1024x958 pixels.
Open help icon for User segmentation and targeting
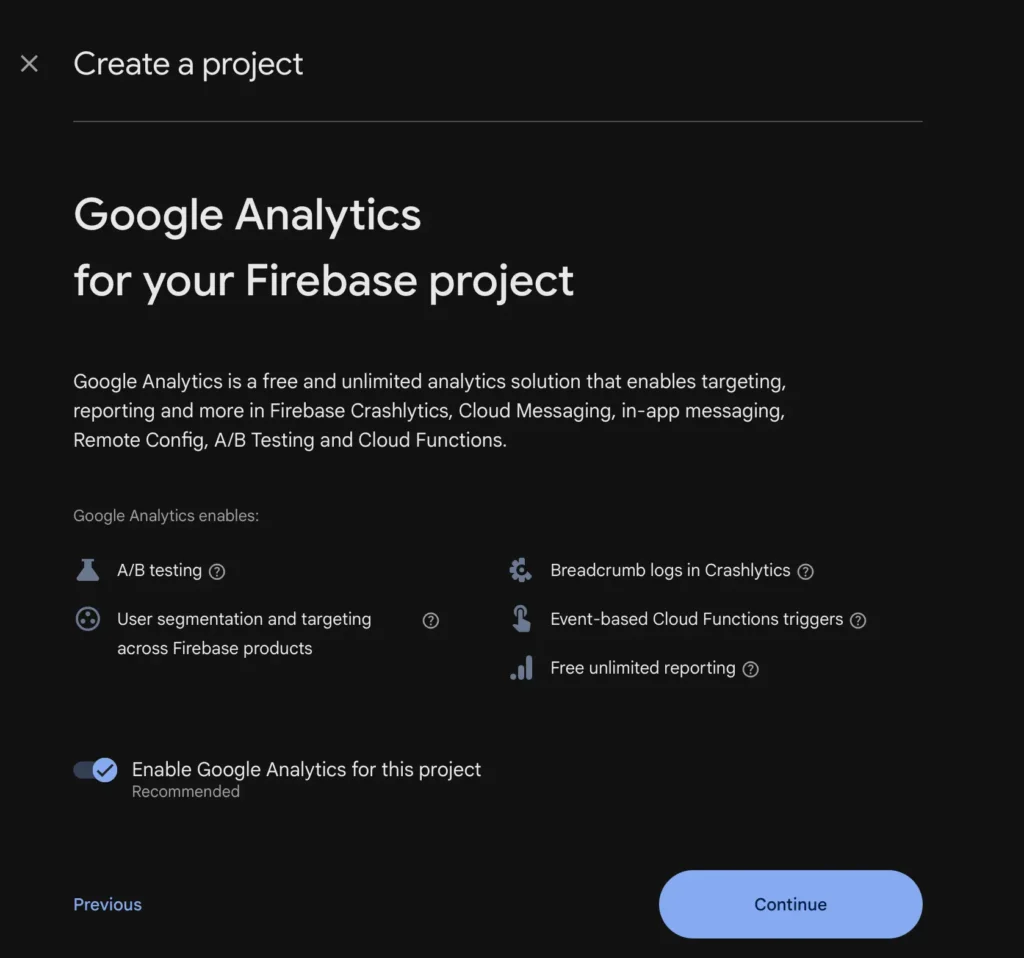pyautogui.click(x=431, y=620)
